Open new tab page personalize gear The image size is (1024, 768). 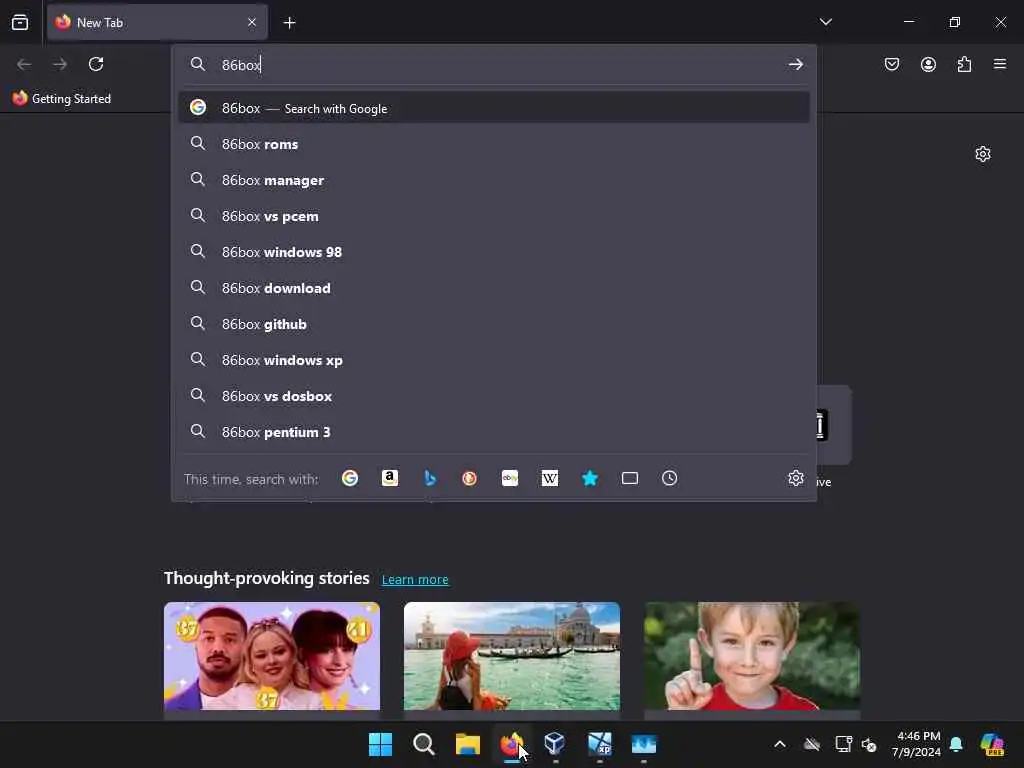click(982, 154)
